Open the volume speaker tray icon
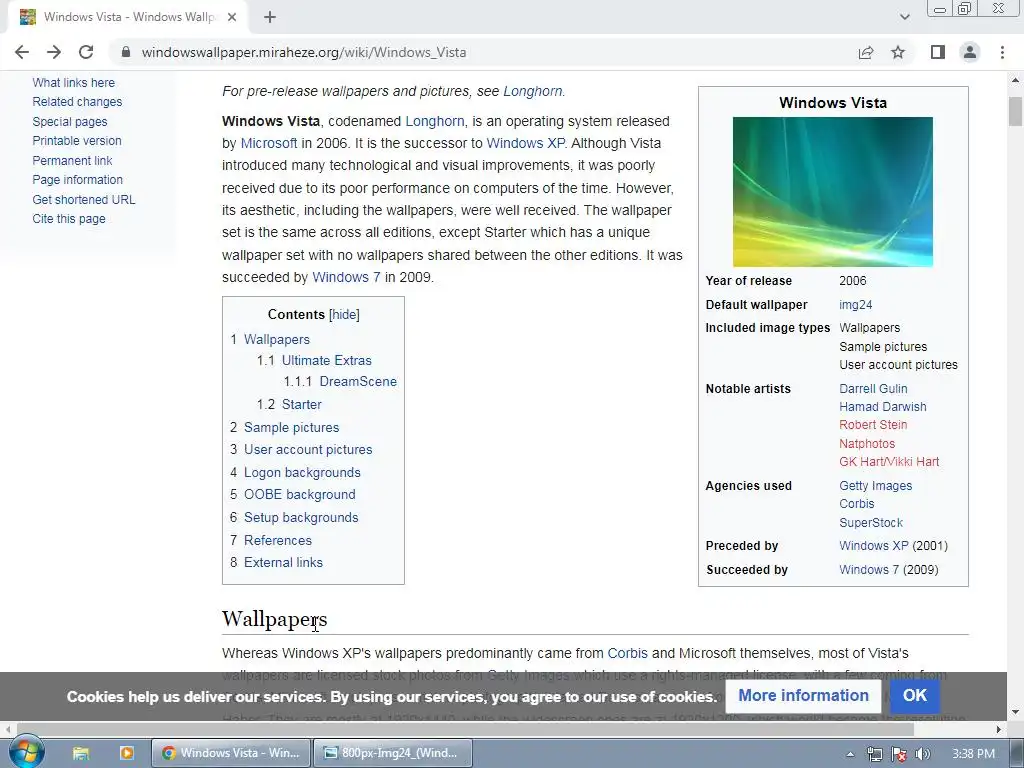Viewport: 1024px width, 768px height. [x=922, y=754]
